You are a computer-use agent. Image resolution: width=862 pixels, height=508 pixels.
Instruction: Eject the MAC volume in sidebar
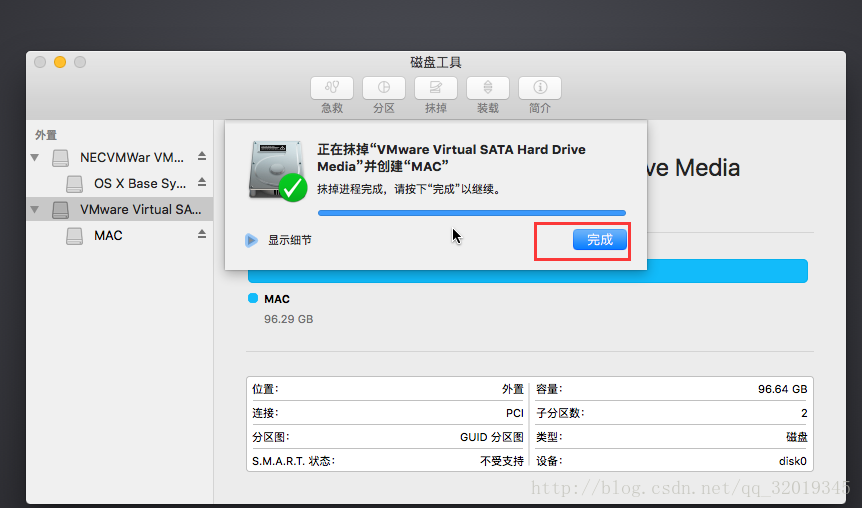(202, 234)
